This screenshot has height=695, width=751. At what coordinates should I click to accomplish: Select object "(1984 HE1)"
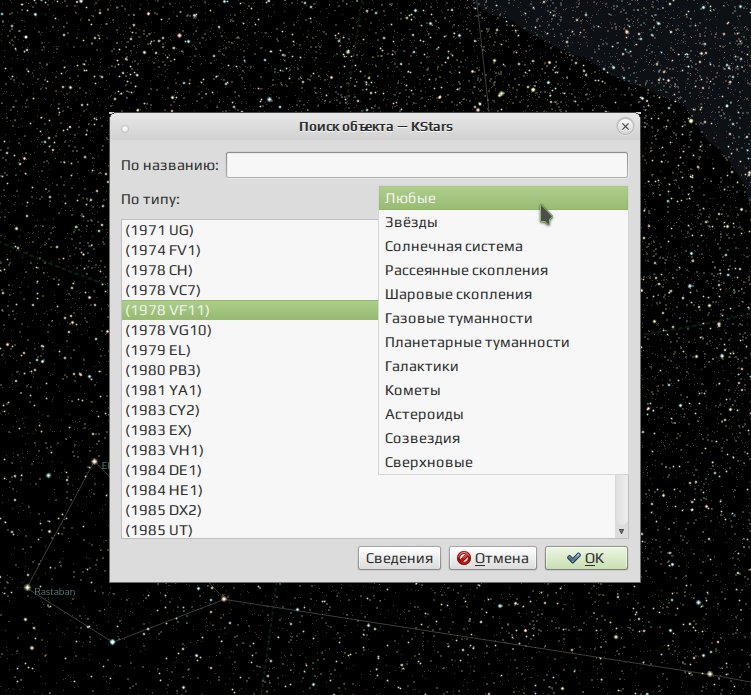tap(368, 490)
